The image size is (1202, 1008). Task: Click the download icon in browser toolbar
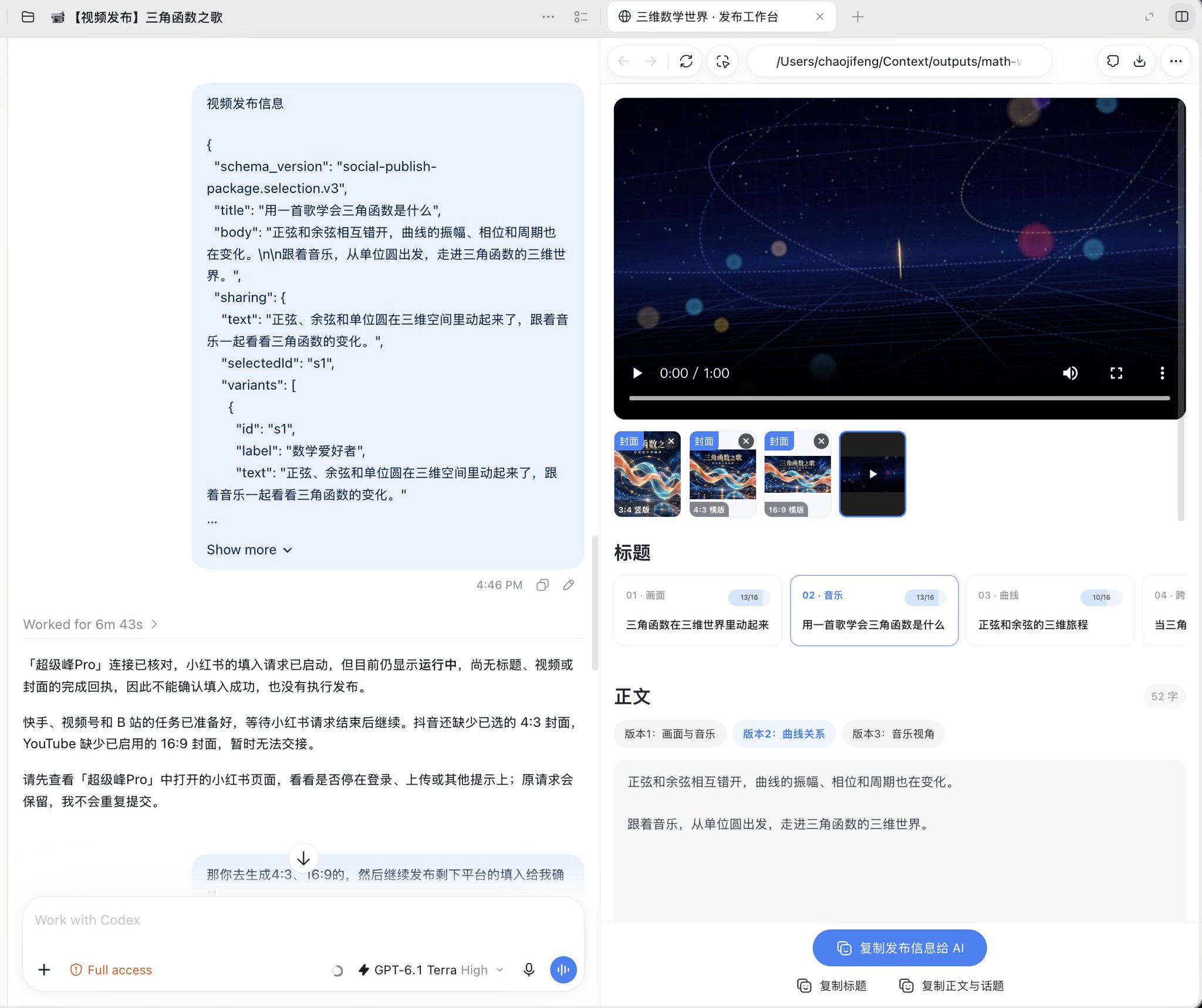[1140, 61]
